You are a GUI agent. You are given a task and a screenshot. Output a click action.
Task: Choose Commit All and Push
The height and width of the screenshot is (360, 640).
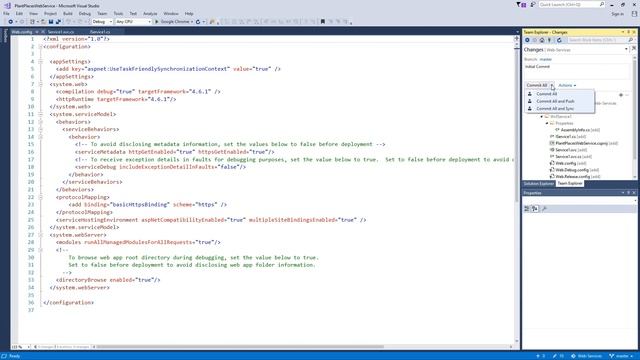[x=559, y=101]
